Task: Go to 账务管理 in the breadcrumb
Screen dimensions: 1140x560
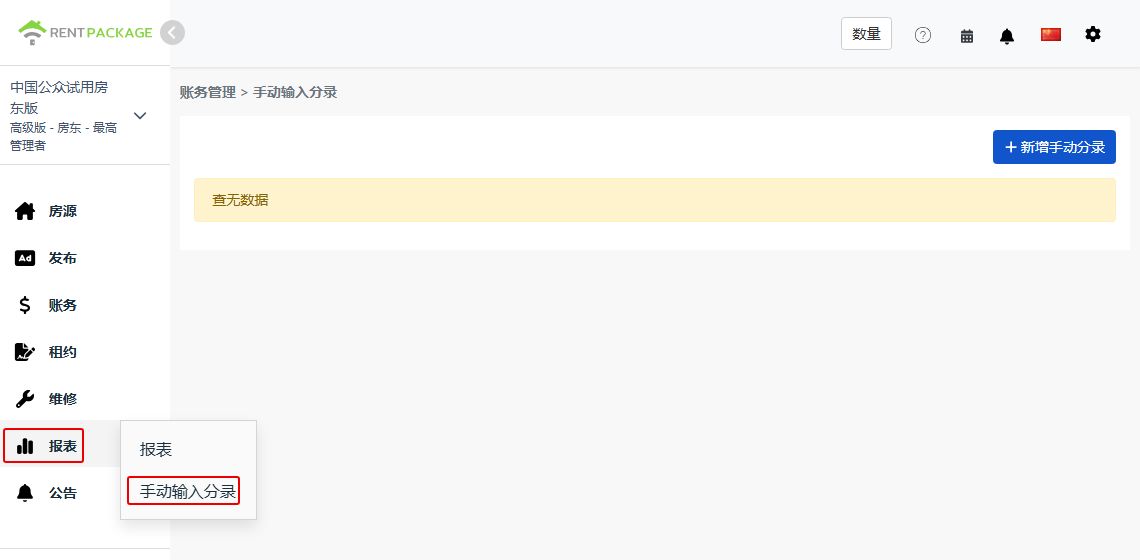Action: [208, 92]
